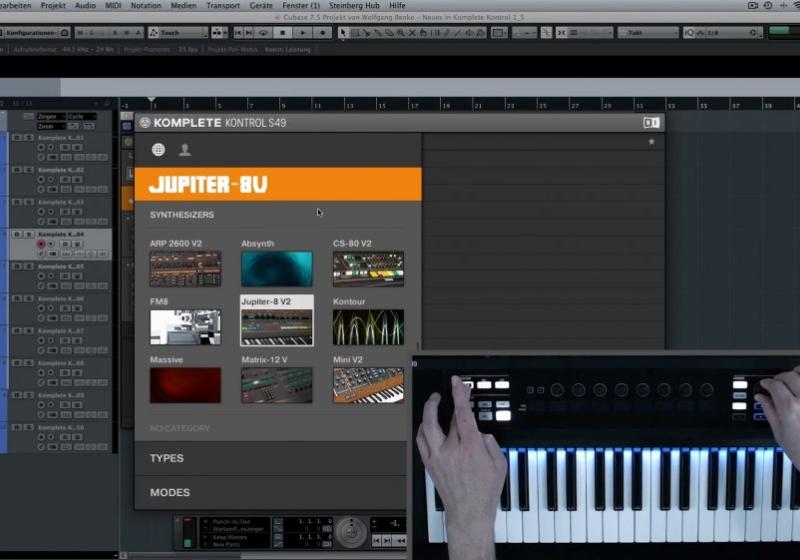Pick the CS-80 V2 instrument thumbnail
The image size is (800, 560).
(368, 268)
